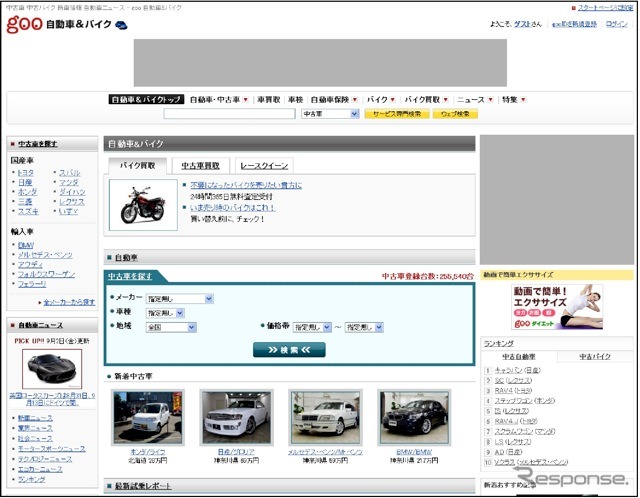Screen dimensions: 640x498
Task: Open the メルセデス・ベンツ car photo
Action: point(325,417)
